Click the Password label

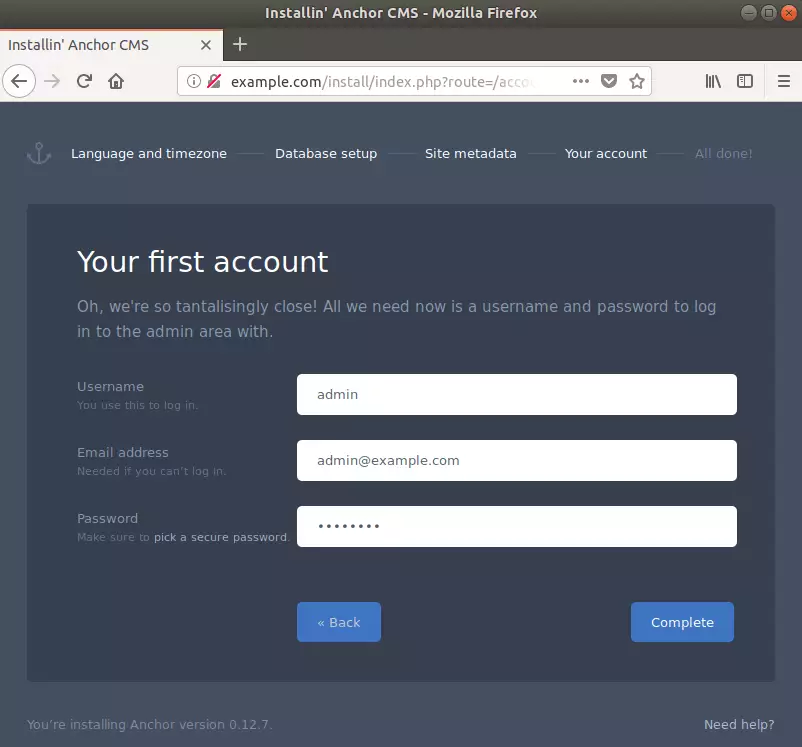point(107,518)
